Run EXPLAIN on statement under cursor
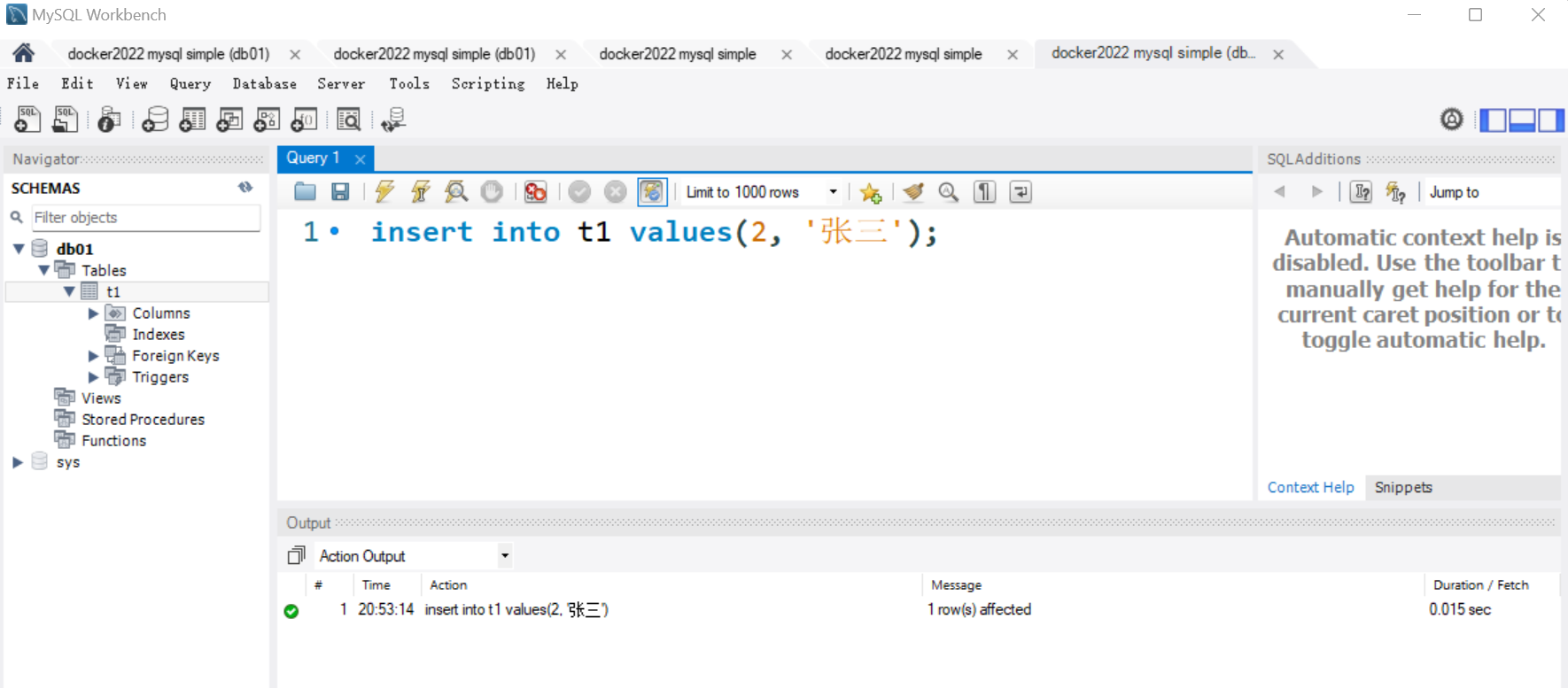 click(x=456, y=191)
